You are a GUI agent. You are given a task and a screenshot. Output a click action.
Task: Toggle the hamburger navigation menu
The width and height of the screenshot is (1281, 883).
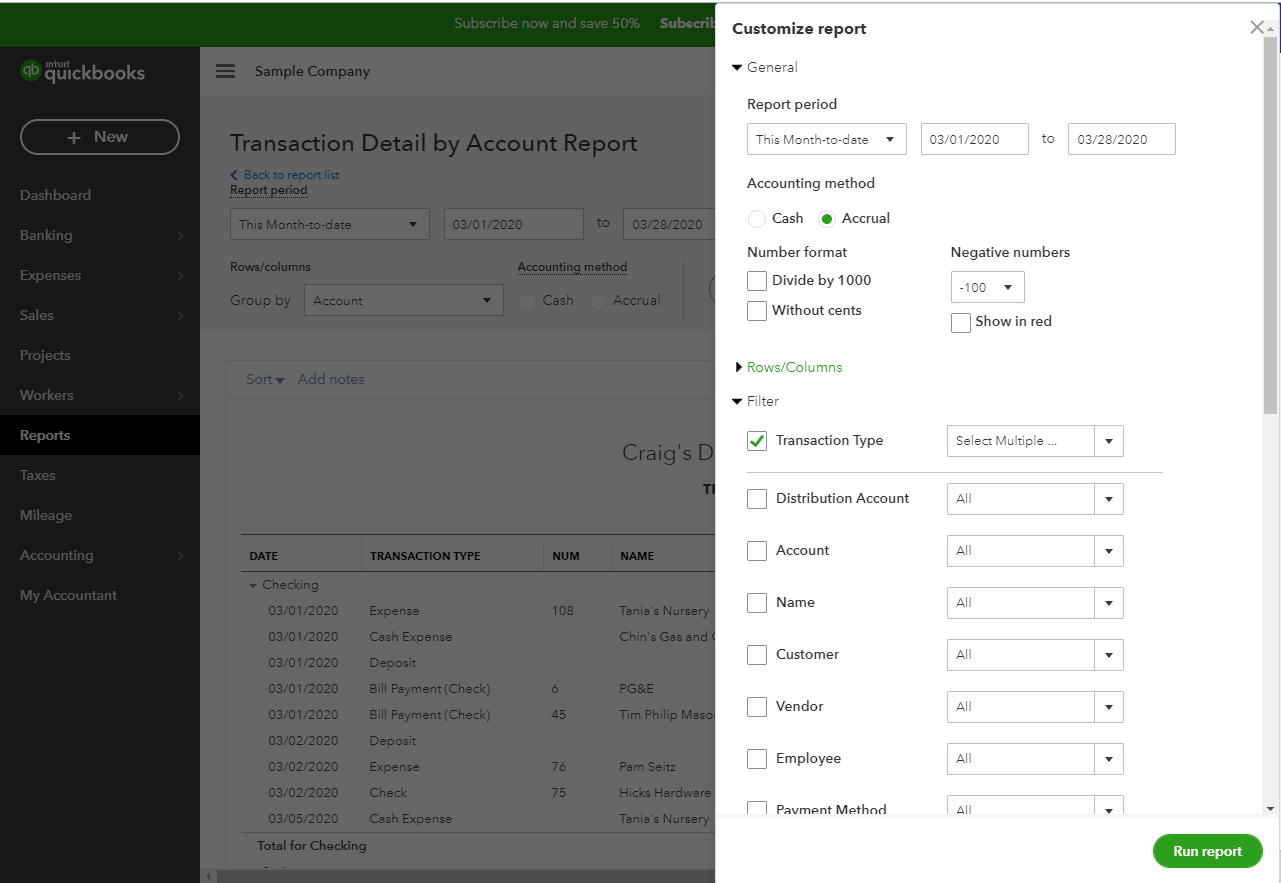tap(225, 71)
